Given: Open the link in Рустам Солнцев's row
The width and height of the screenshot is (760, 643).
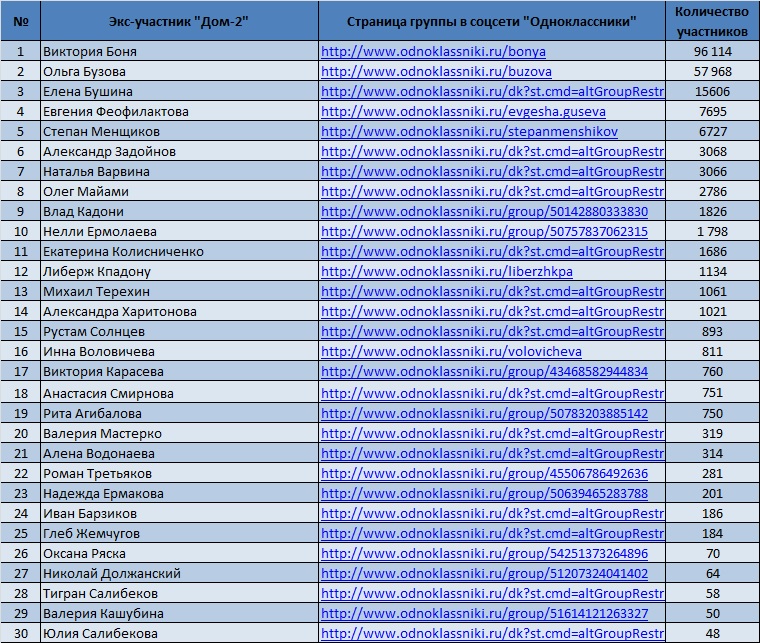Looking at the screenshot, I should 492,331.
